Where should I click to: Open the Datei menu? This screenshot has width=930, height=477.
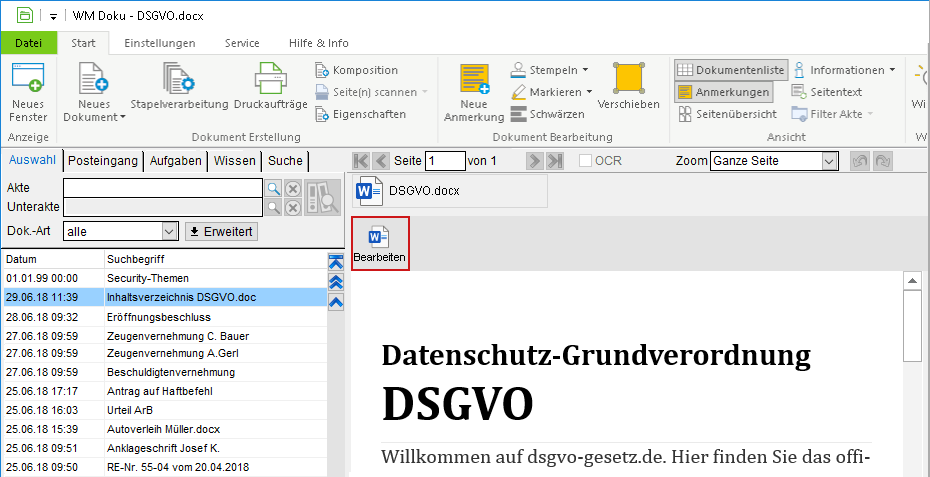tap(29, 43)
